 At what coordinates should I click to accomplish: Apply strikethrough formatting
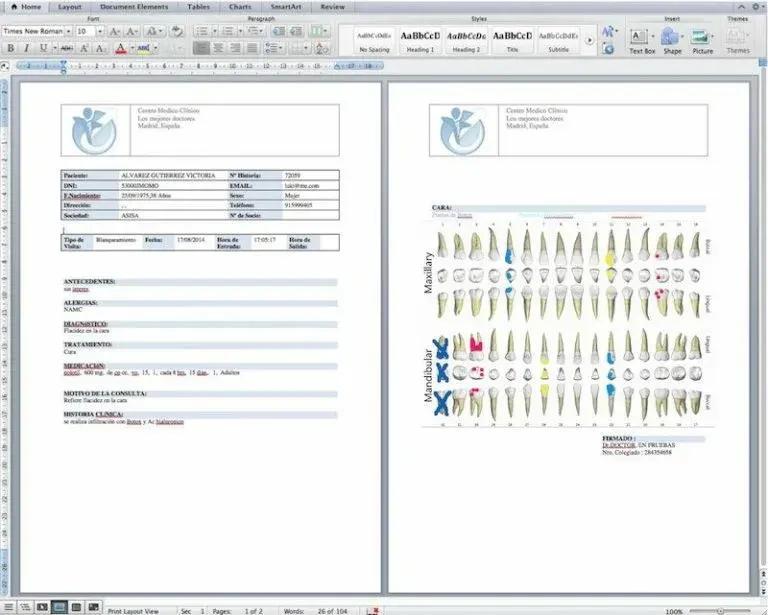point(67,48)
